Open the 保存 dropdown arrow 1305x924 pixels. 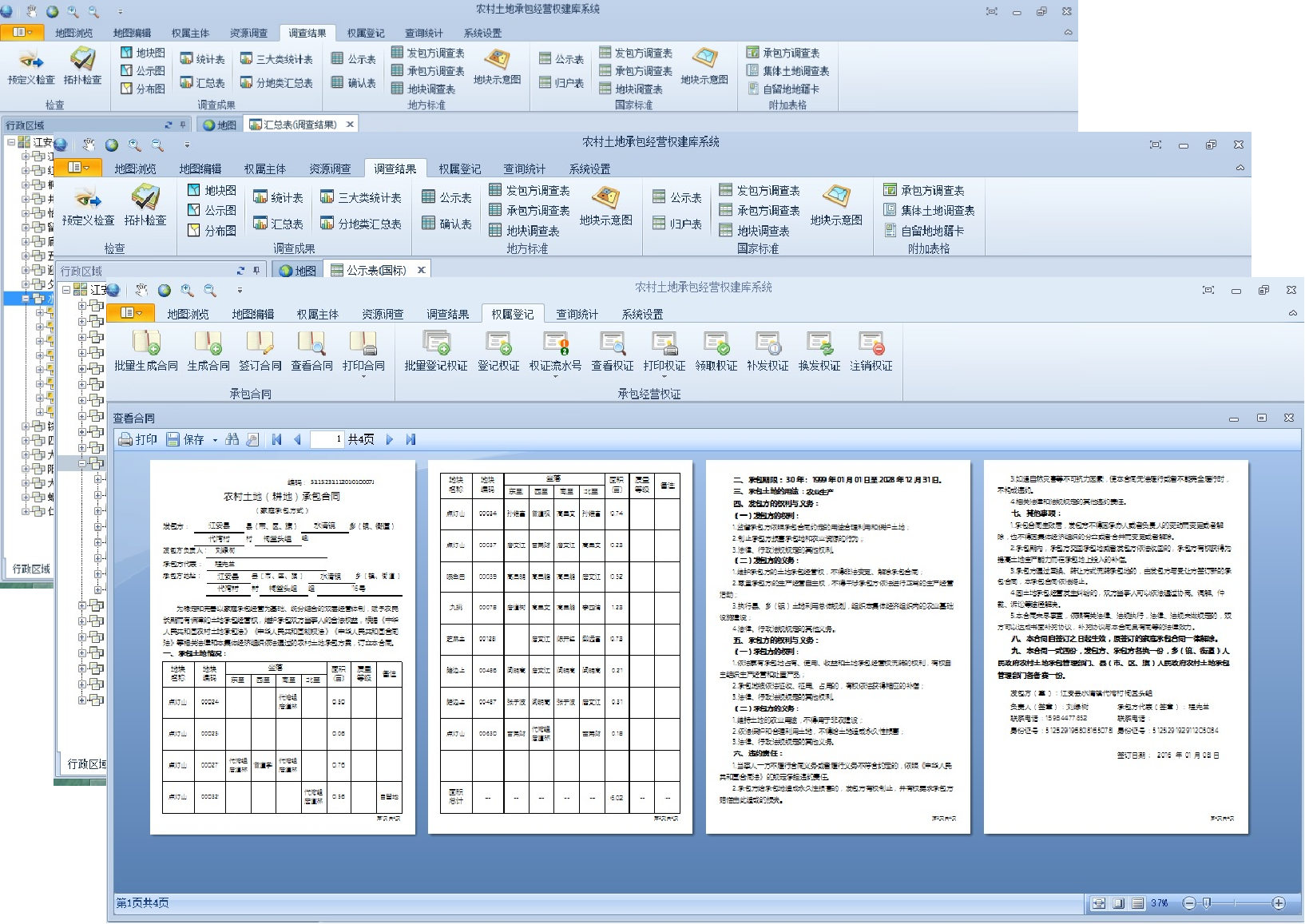pos(215,440)
